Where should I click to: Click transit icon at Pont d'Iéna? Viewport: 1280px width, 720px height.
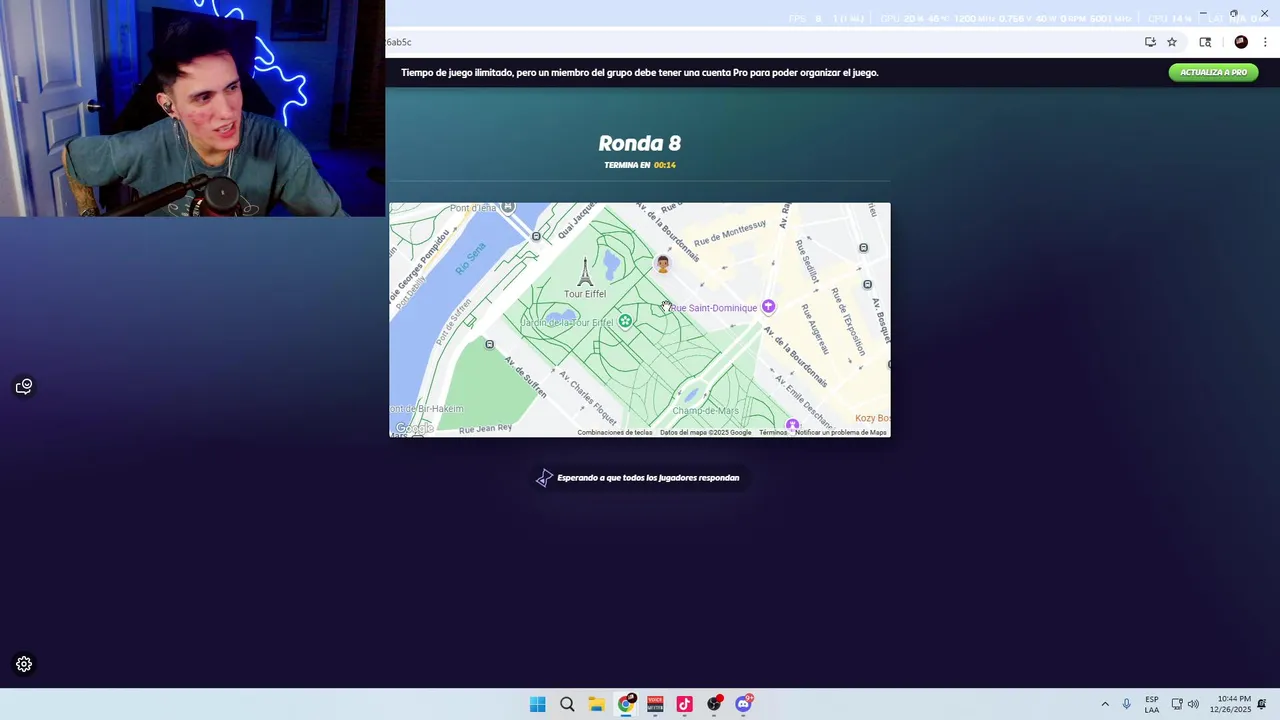508,207
